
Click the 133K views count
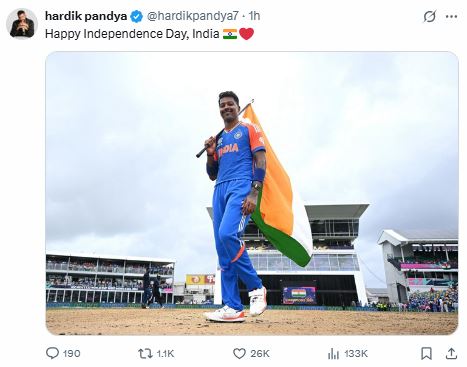coord(356,353)
